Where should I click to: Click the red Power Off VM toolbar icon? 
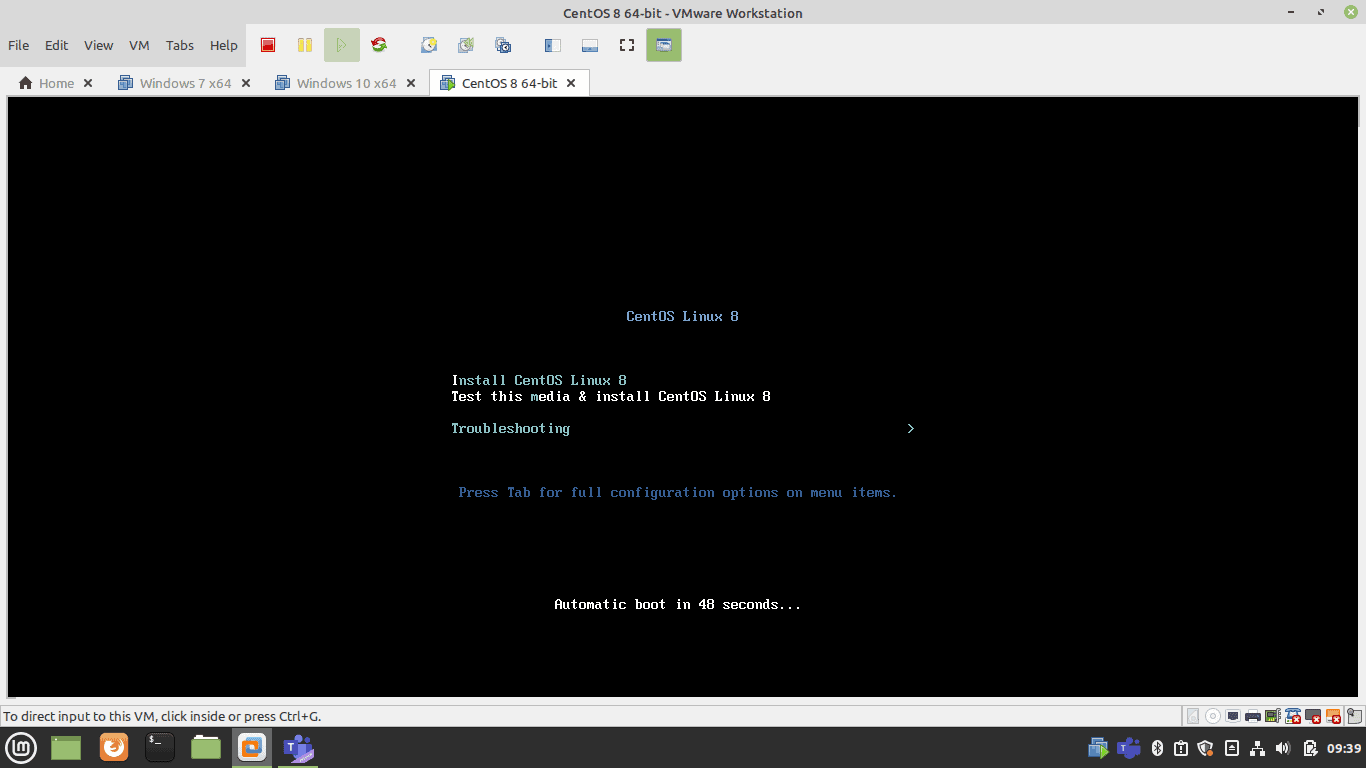click(x=268, y=45)
